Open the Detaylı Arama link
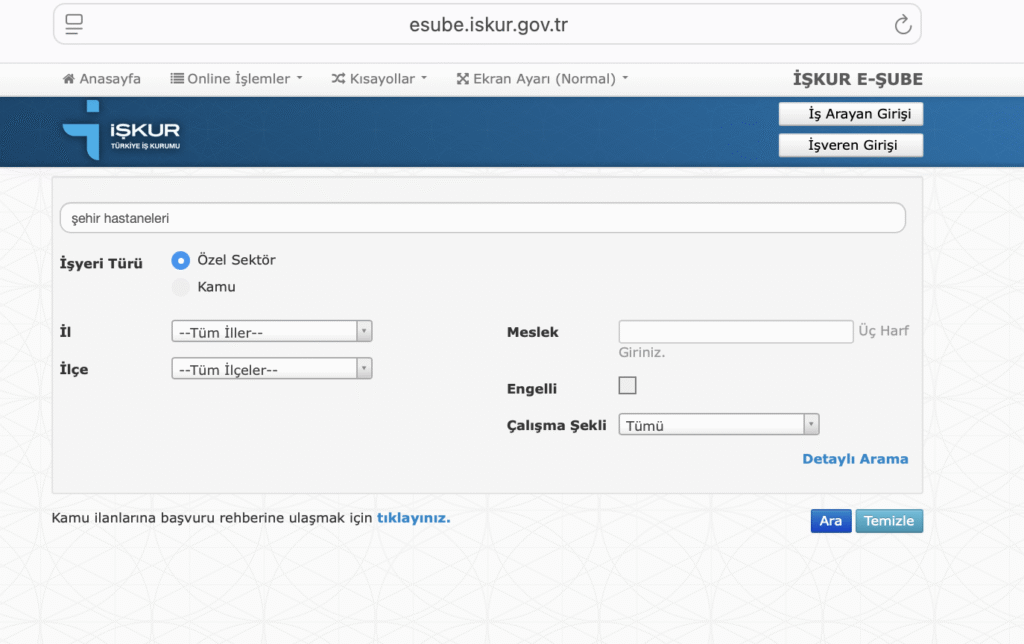This screenshot has height=644, width=1024. pyautogui.click(x=855, y=459)
